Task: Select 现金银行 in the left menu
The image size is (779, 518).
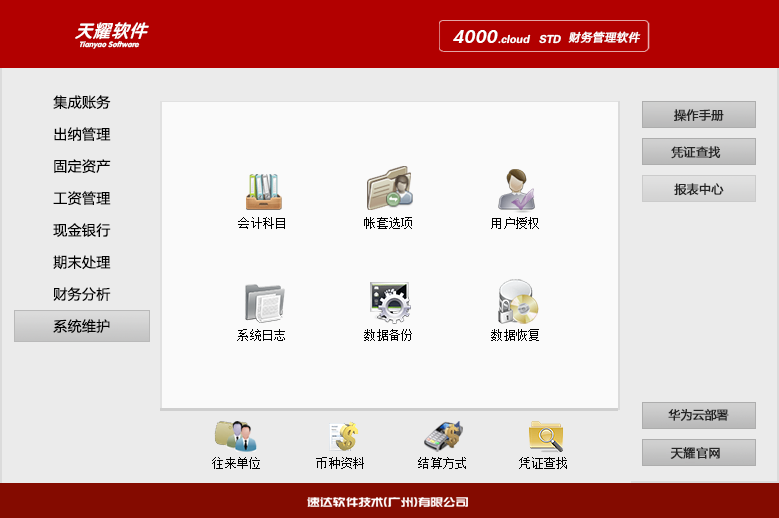Action: click(x=81, y=230)
